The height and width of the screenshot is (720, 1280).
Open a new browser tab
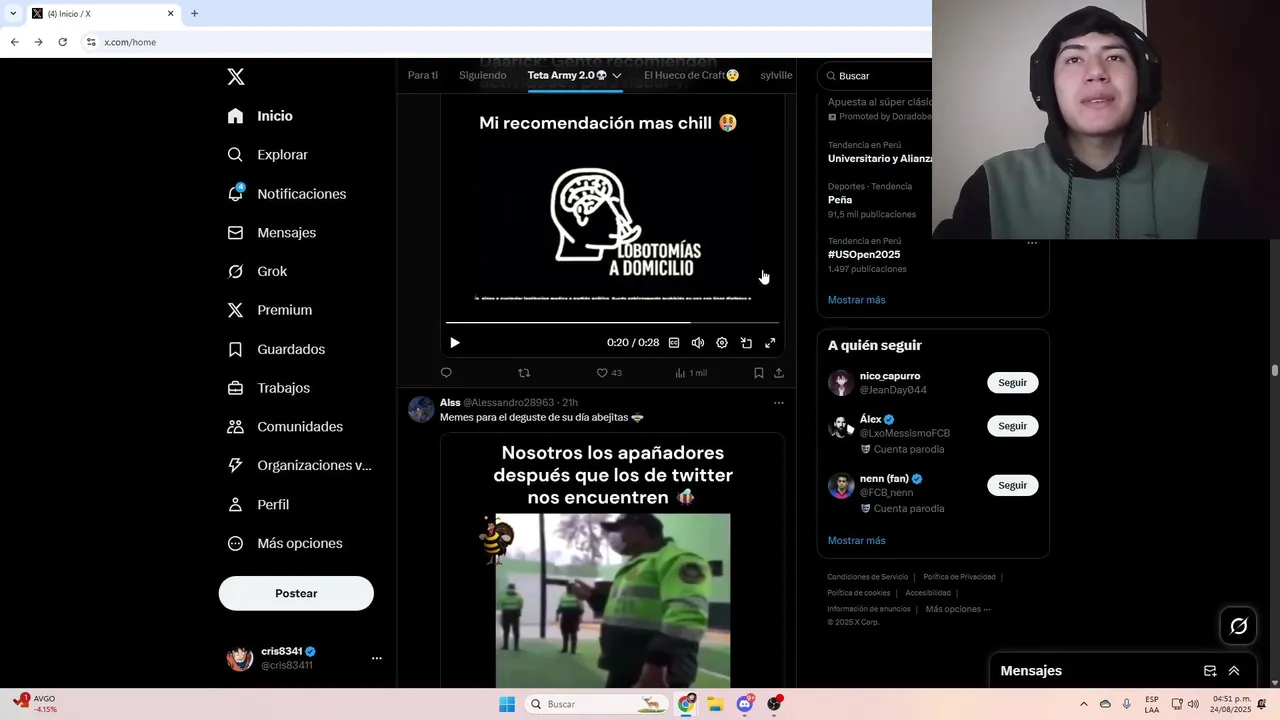(x=194, y=13)
